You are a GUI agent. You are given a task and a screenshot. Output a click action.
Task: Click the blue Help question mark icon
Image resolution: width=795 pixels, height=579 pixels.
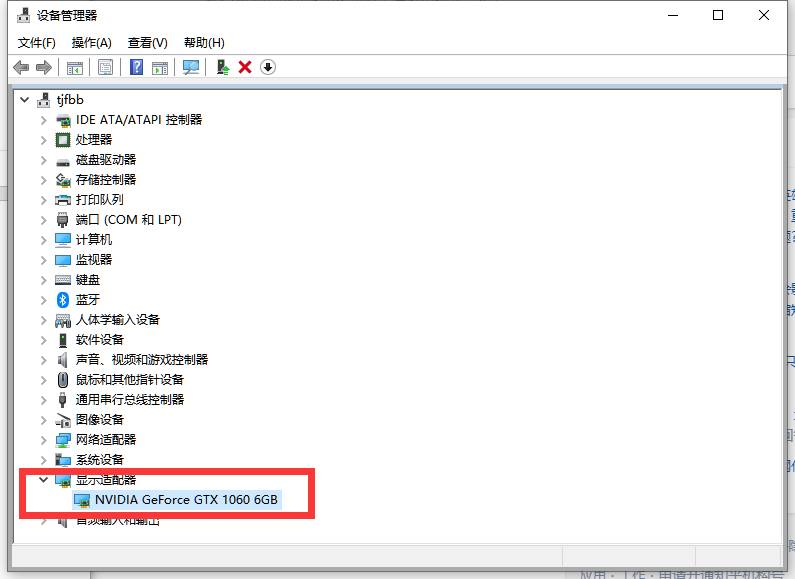(136, 67)
